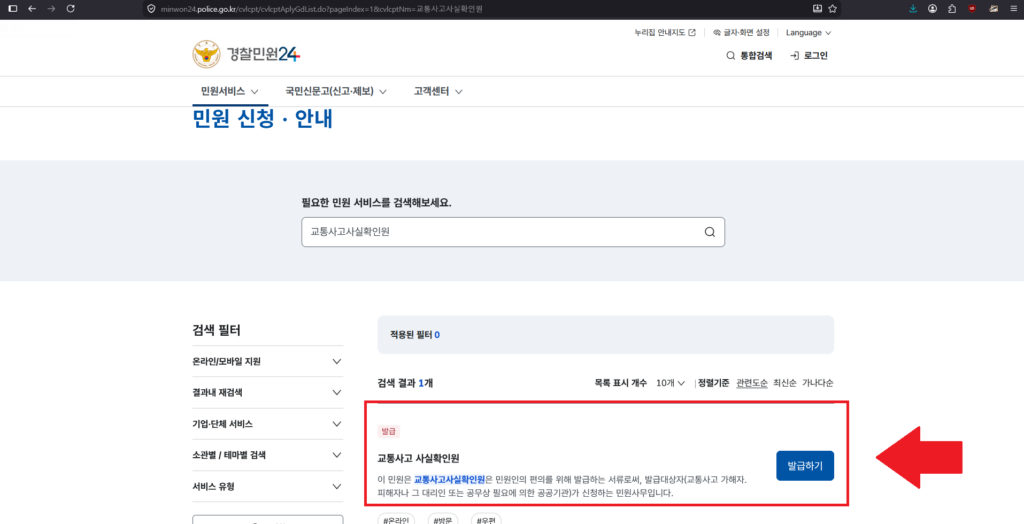Open the browser downloads icon
This screenshot has height=524, width=1024.
click(x=913, y=9)
